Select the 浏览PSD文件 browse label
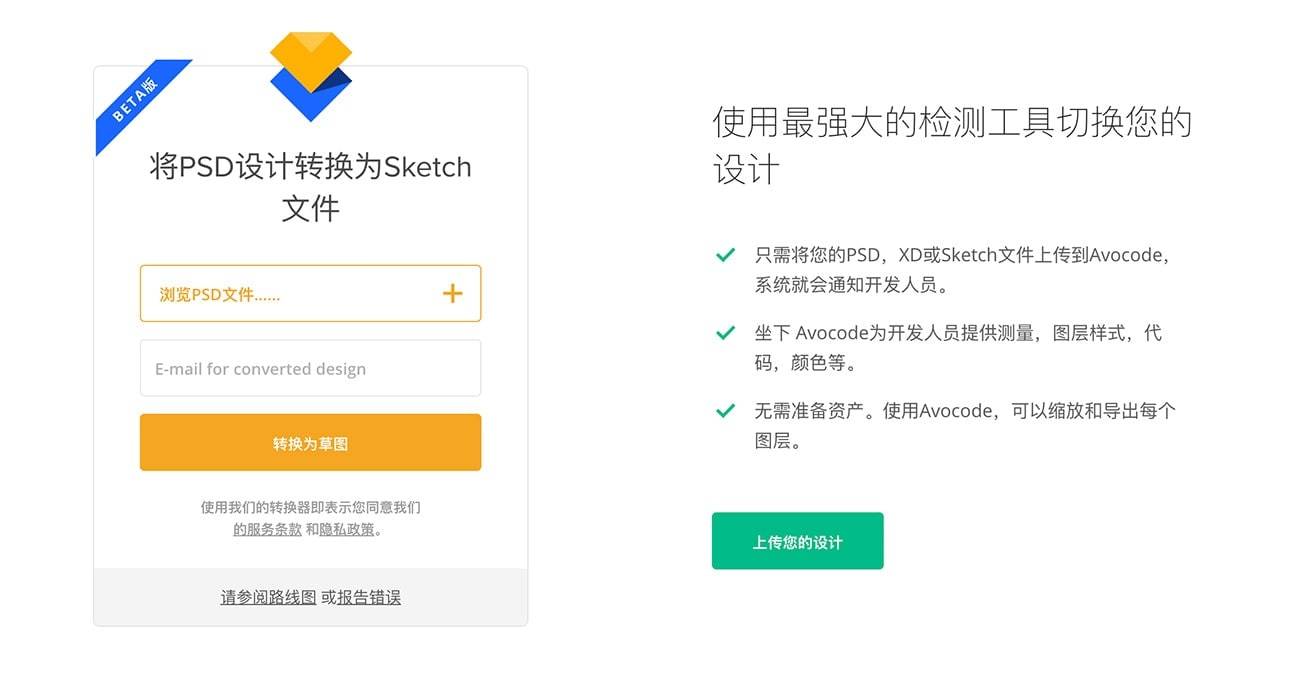The width and height of the screenshot is (1300, 683). (220, 295)
